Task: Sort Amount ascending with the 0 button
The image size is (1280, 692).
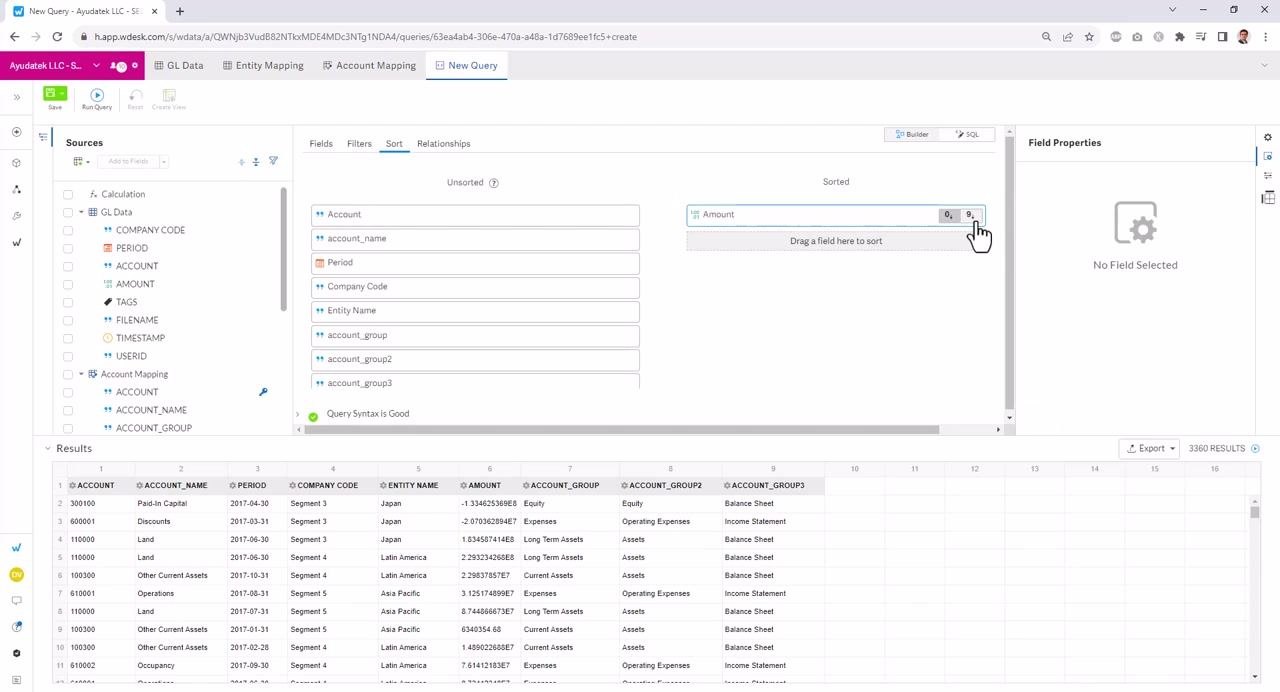Action: [948, 215]
